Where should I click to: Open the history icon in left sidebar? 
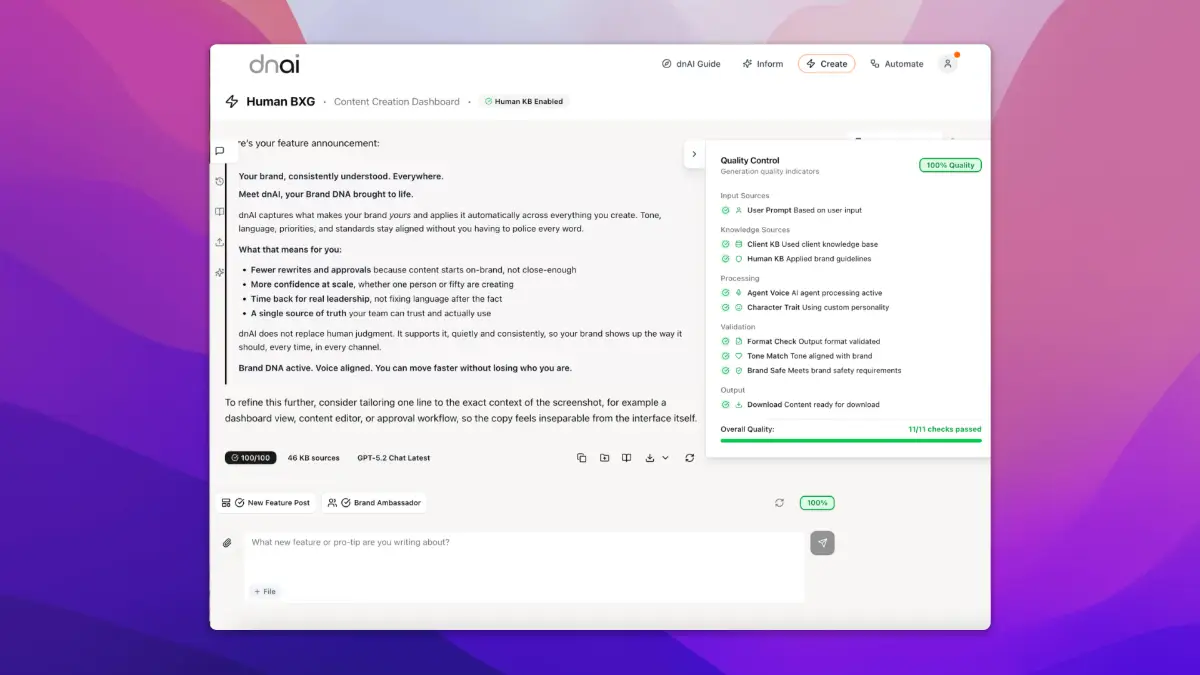tap(220, 181)
